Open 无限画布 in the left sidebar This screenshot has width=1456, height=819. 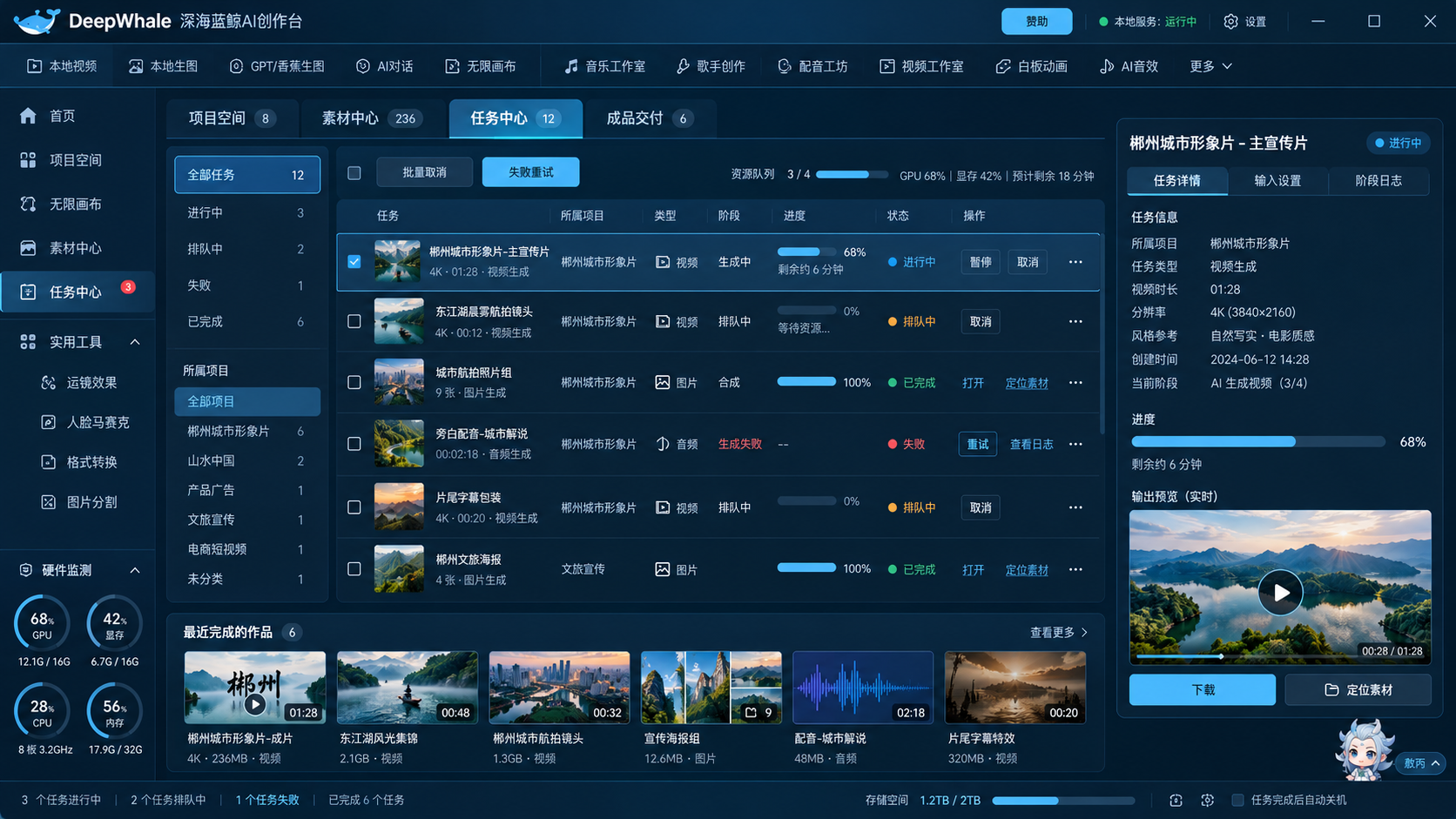(x=77, y=204)
